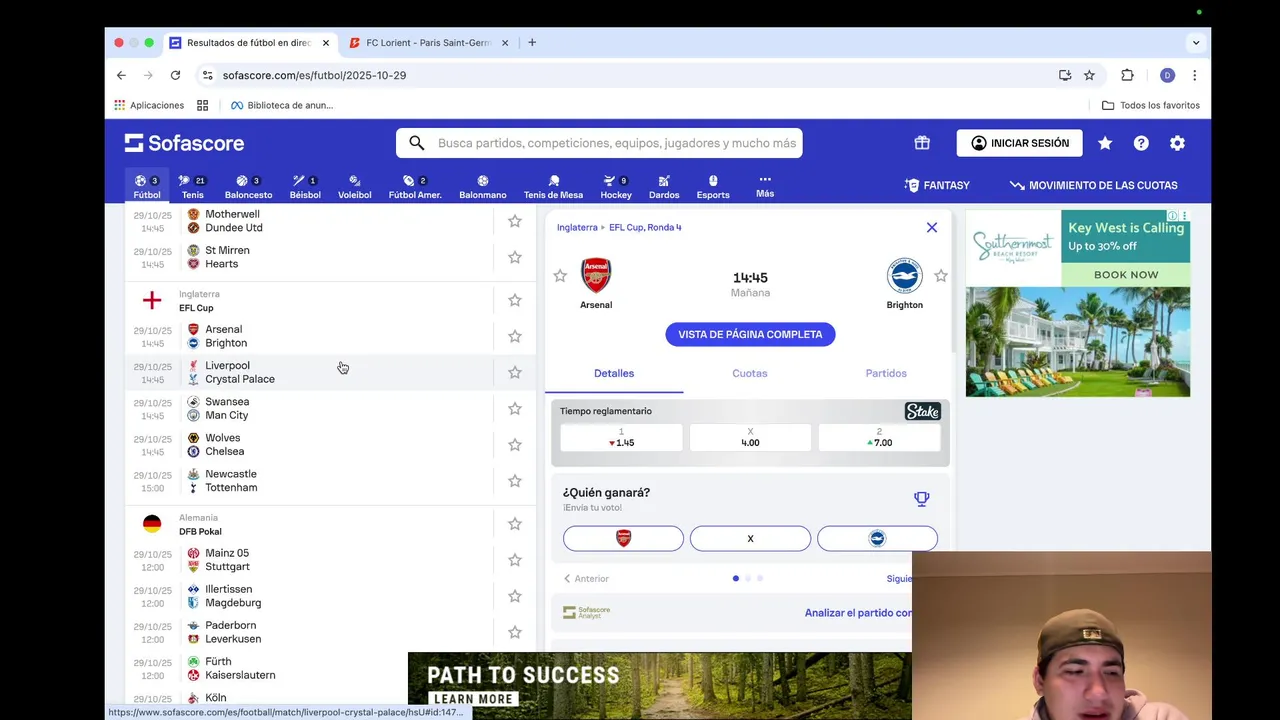Viewport: 1280px width, 720px height.
Task: Vote for Brighton to win
Action: pyautogui.click(x=877, y=538)
